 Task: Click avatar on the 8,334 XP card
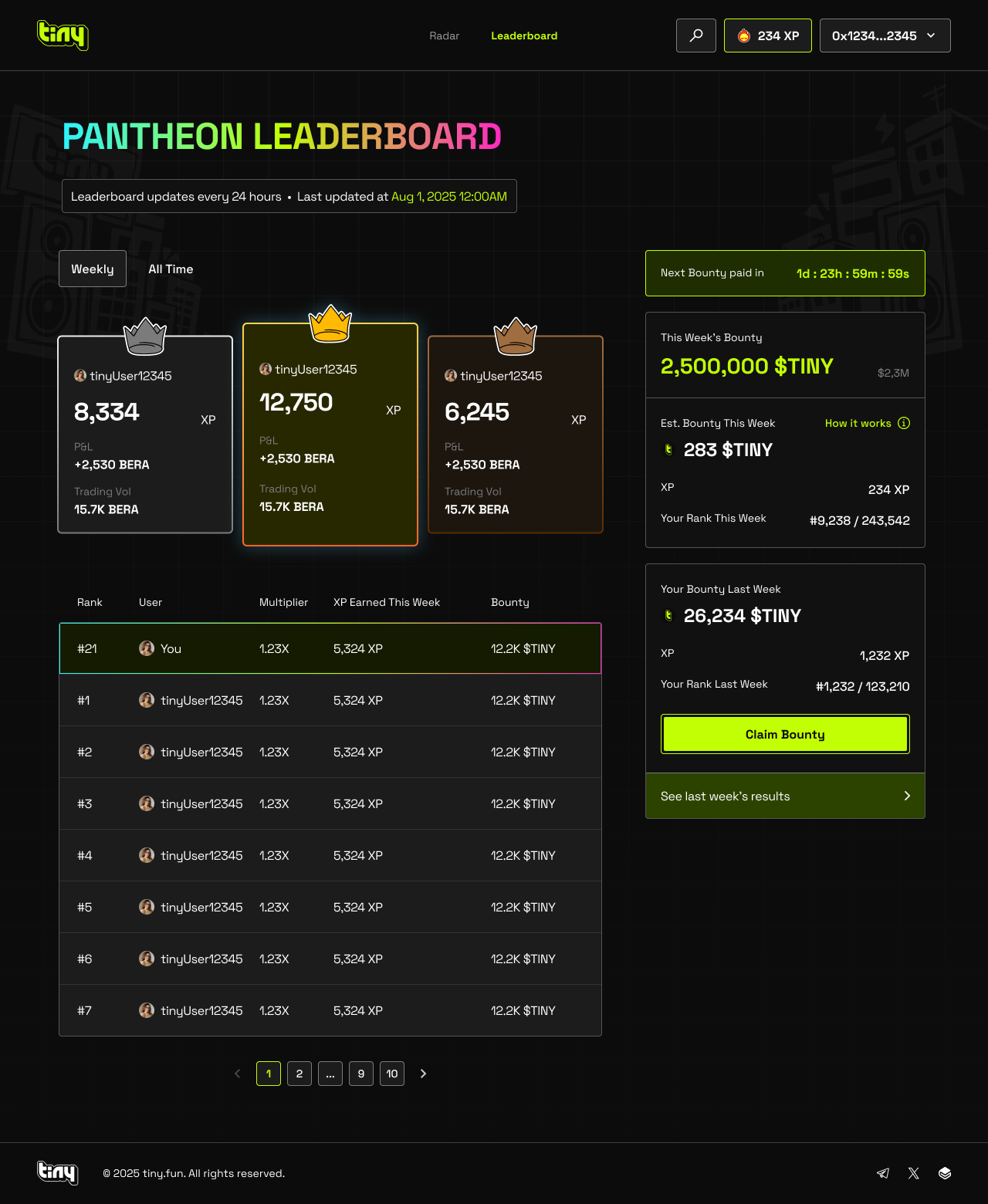(x=80, y=376)
